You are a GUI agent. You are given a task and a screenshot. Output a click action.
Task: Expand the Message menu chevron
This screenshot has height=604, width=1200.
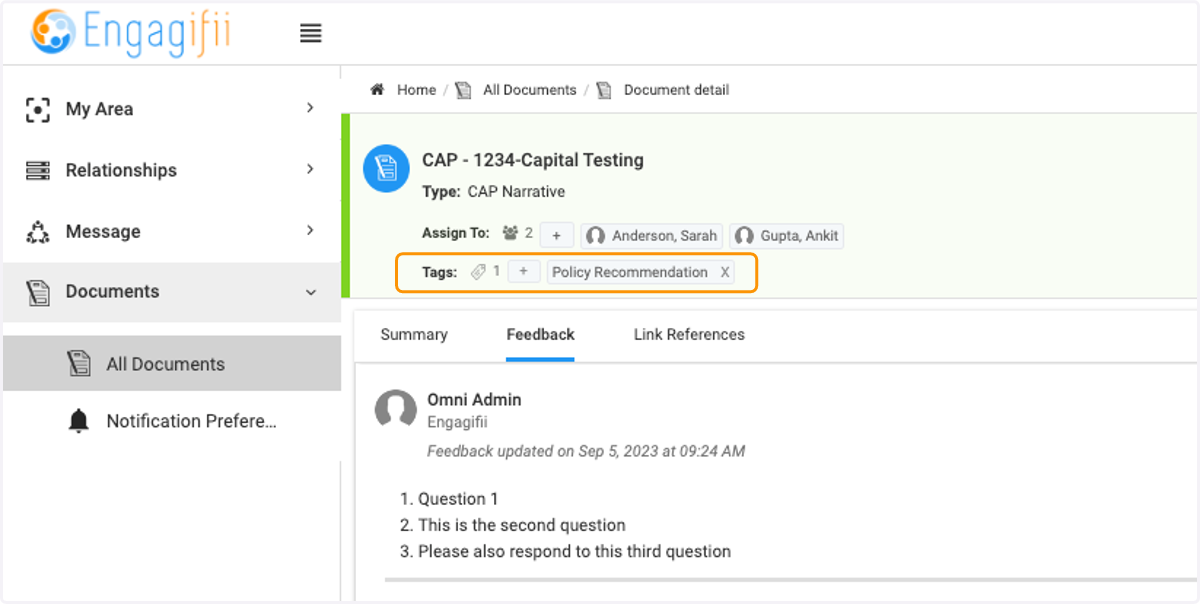pos(310,230)
